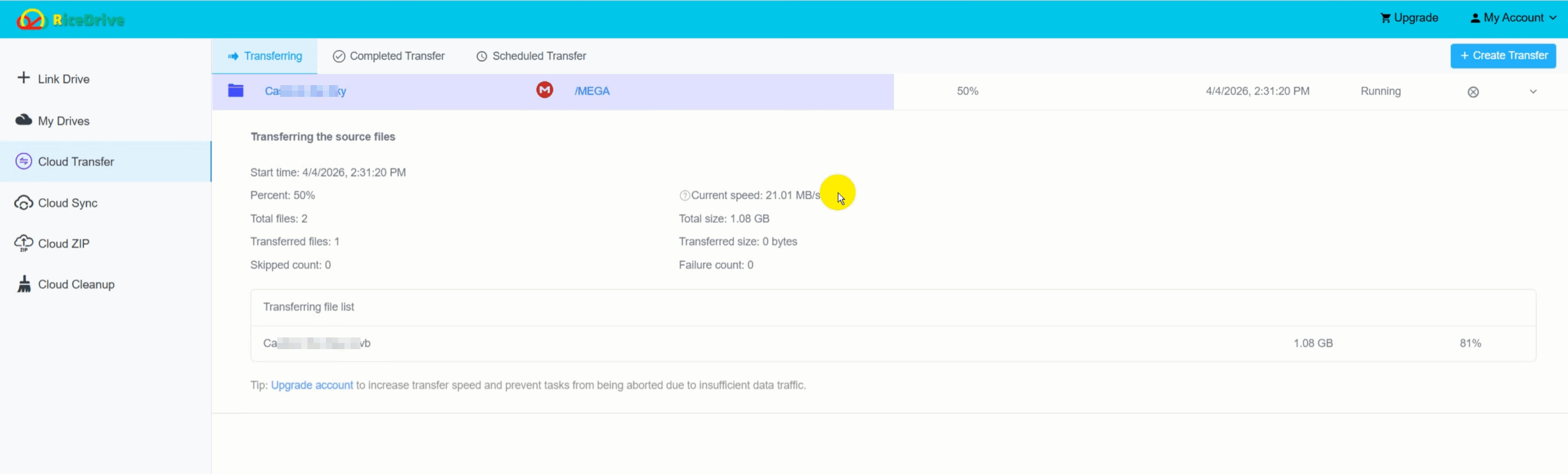Select the Cloud Transfer sidebar icon
This screenshot has width=1568, height=475.
coord(23,162)
